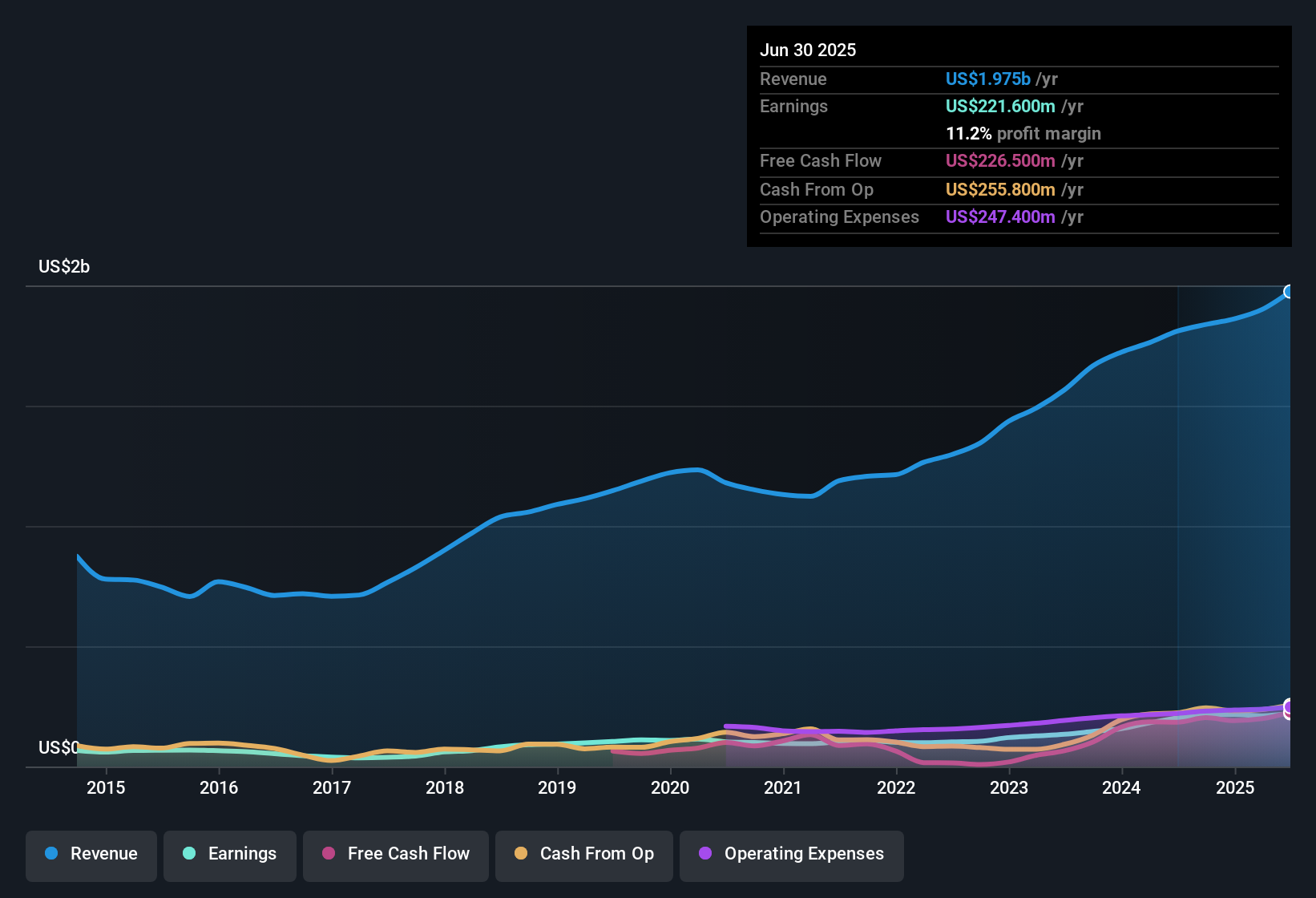Expand the Cash From Op legend entry
Screen dimensions: 1316x898
point(583,854)
